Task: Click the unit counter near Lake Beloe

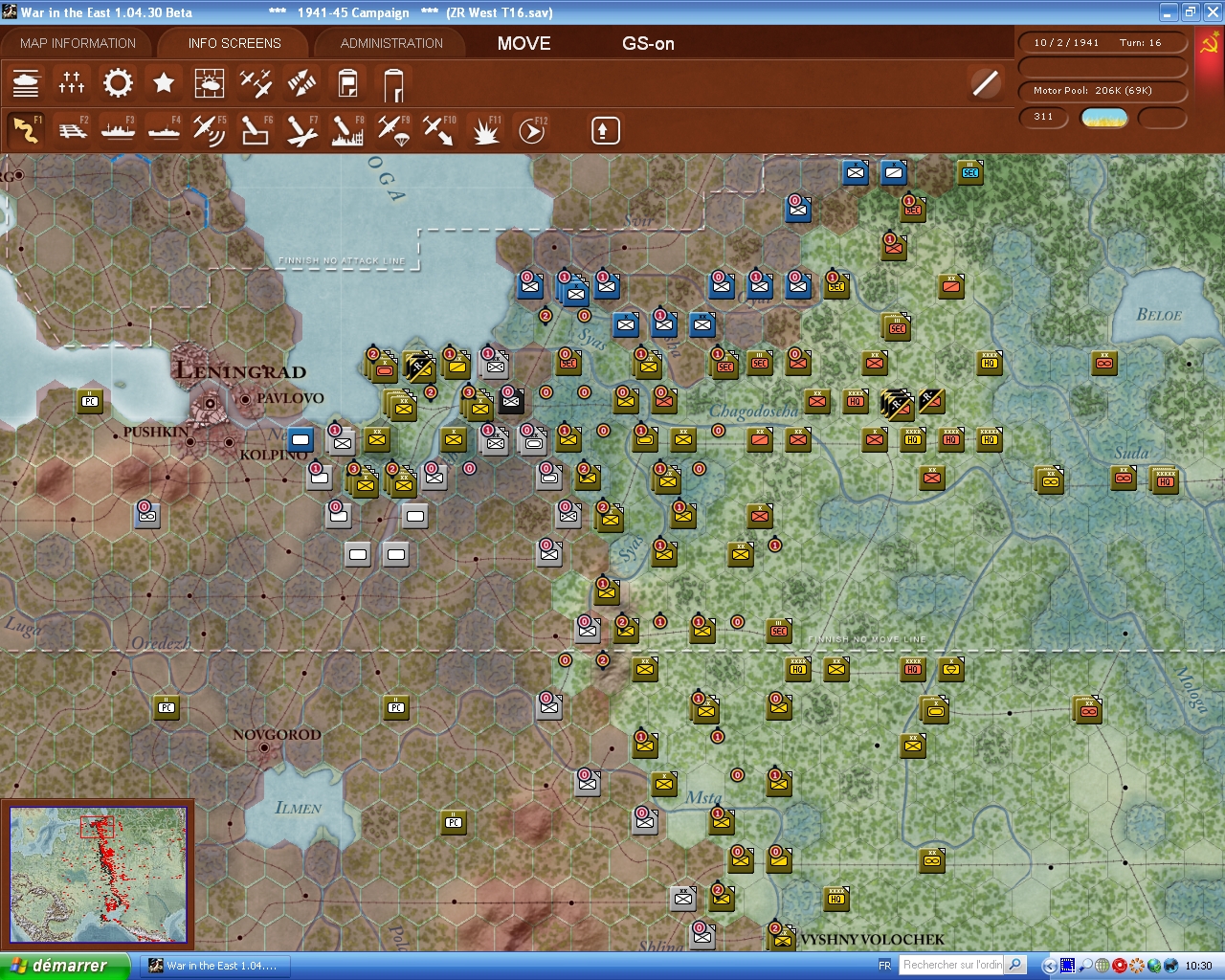Action: 1104,363
